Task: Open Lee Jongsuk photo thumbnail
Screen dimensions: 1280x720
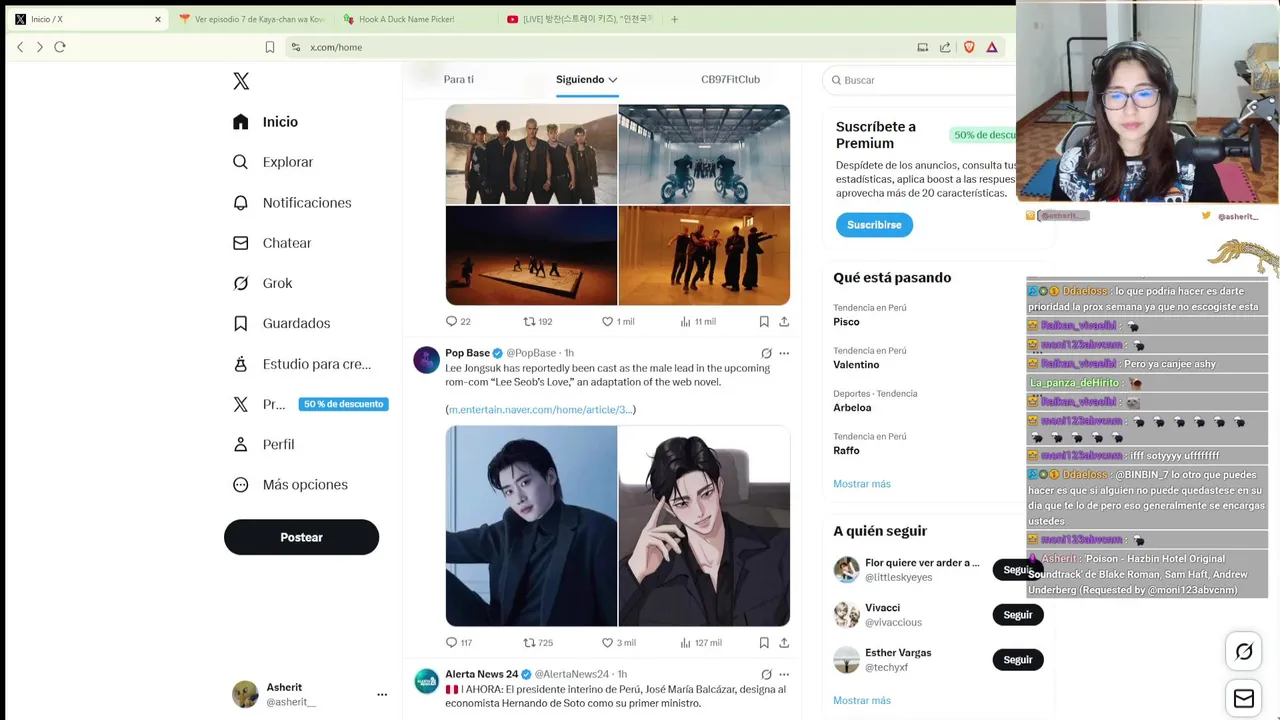Action: point(531,526)
